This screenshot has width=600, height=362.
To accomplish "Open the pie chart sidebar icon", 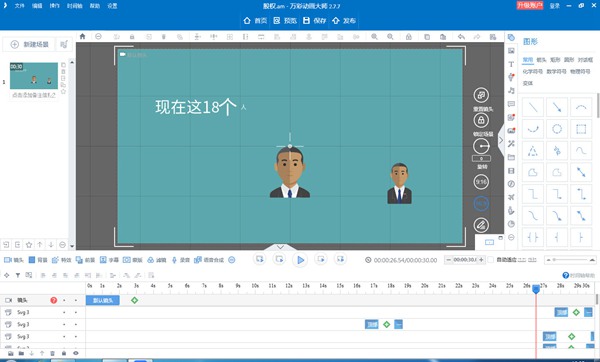I will click(x=511, y=224).
